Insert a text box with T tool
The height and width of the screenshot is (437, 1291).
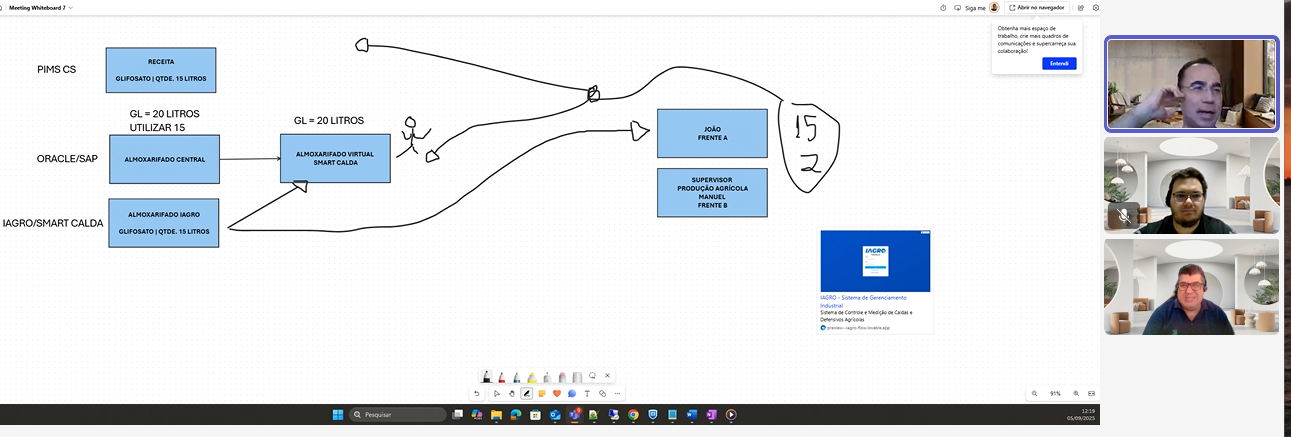click(587, 394)
